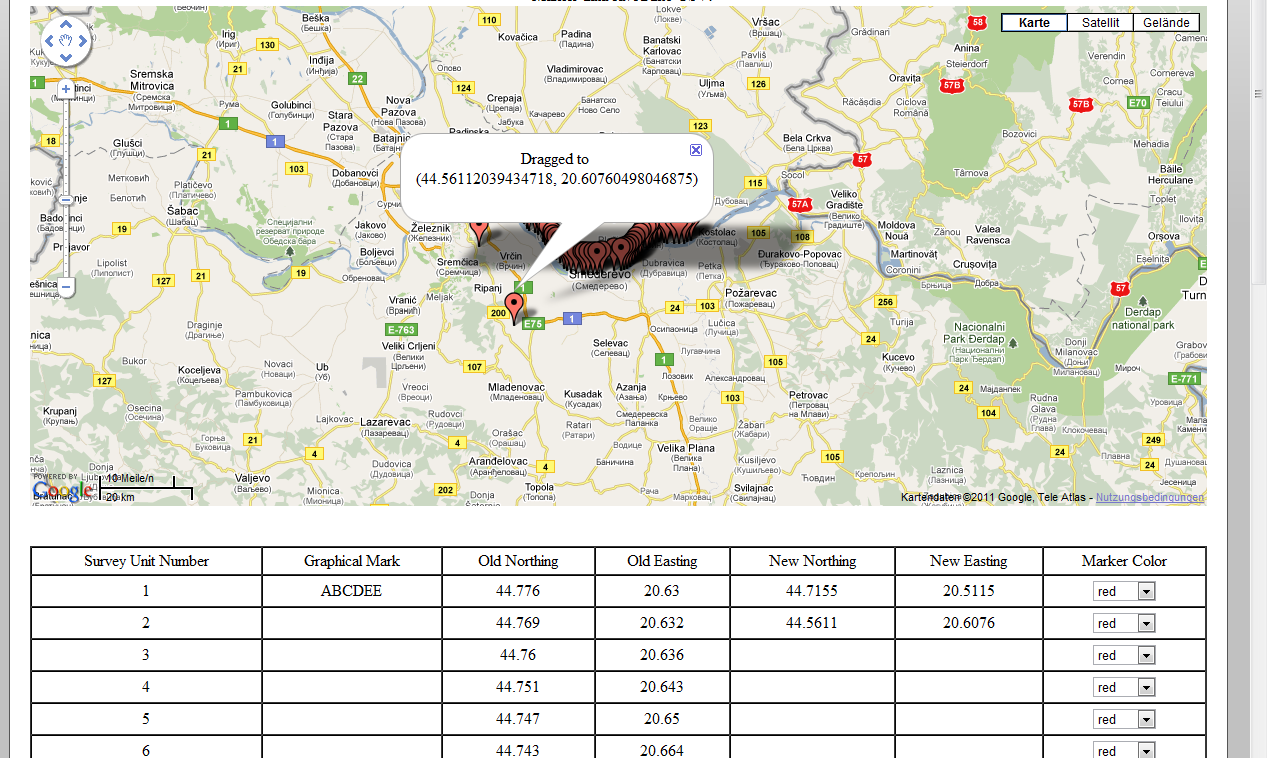1268x758 pixels.
Task: Click dragged coordinates text in info bubble
Action: 556,179
